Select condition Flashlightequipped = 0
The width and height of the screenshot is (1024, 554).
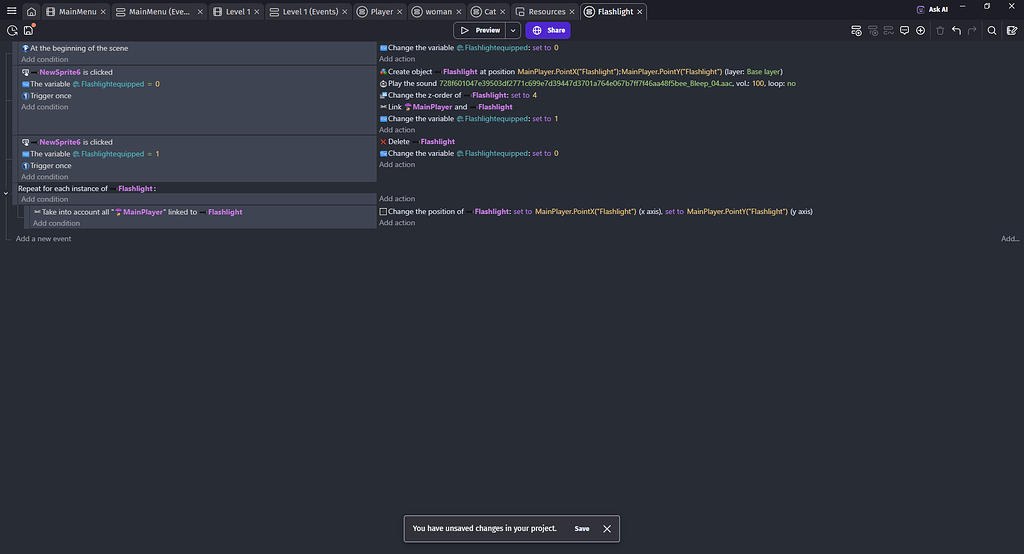[x=91, y=84]
